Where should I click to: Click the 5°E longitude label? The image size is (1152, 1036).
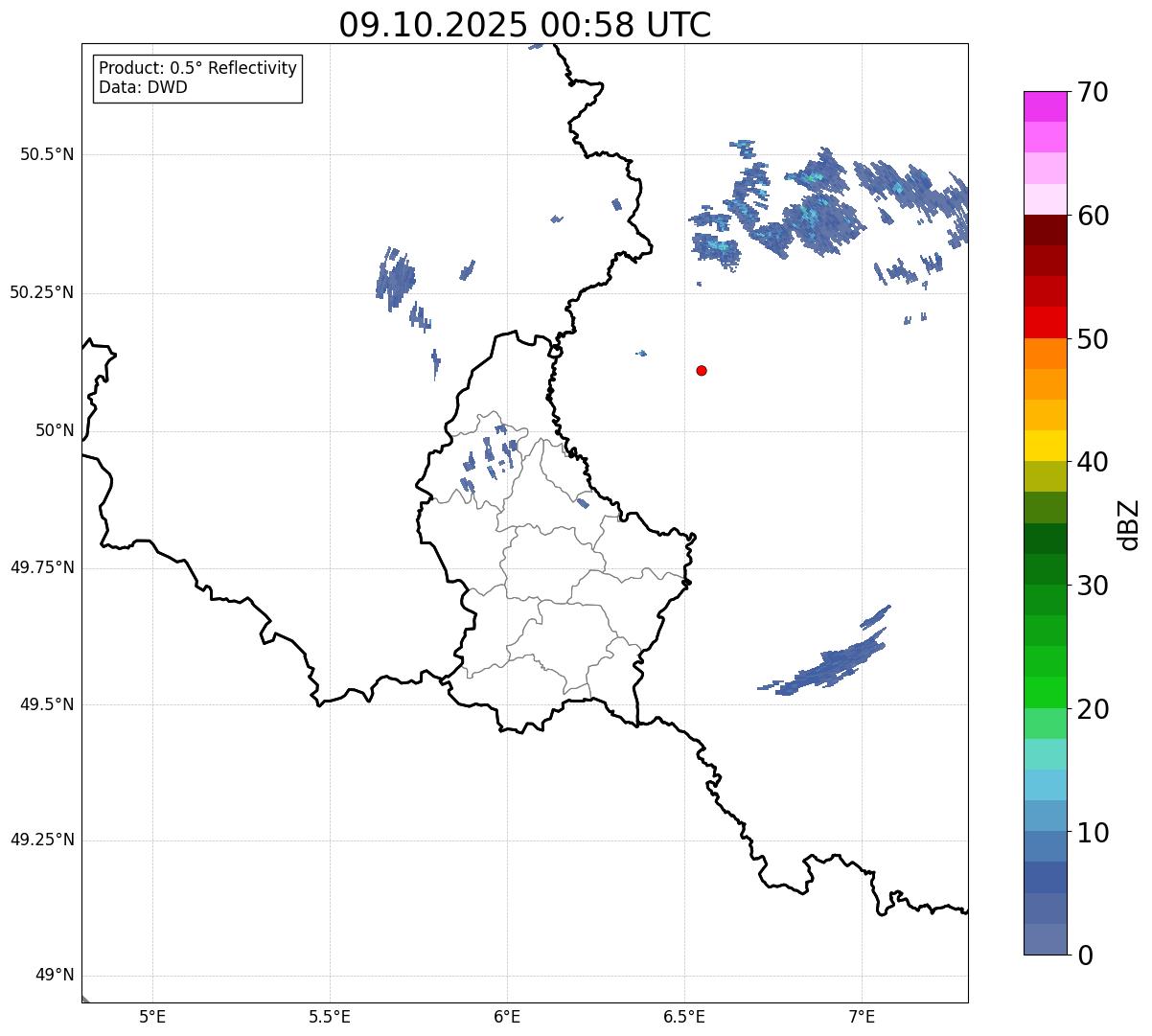152,1017
